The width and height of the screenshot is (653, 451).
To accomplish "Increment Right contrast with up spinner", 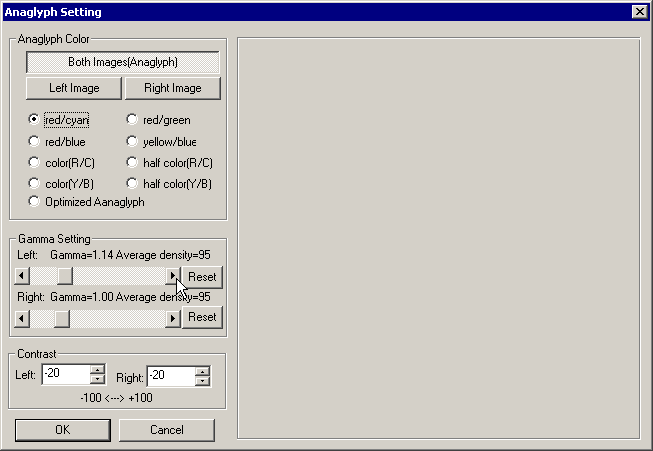I will (202, 372).
